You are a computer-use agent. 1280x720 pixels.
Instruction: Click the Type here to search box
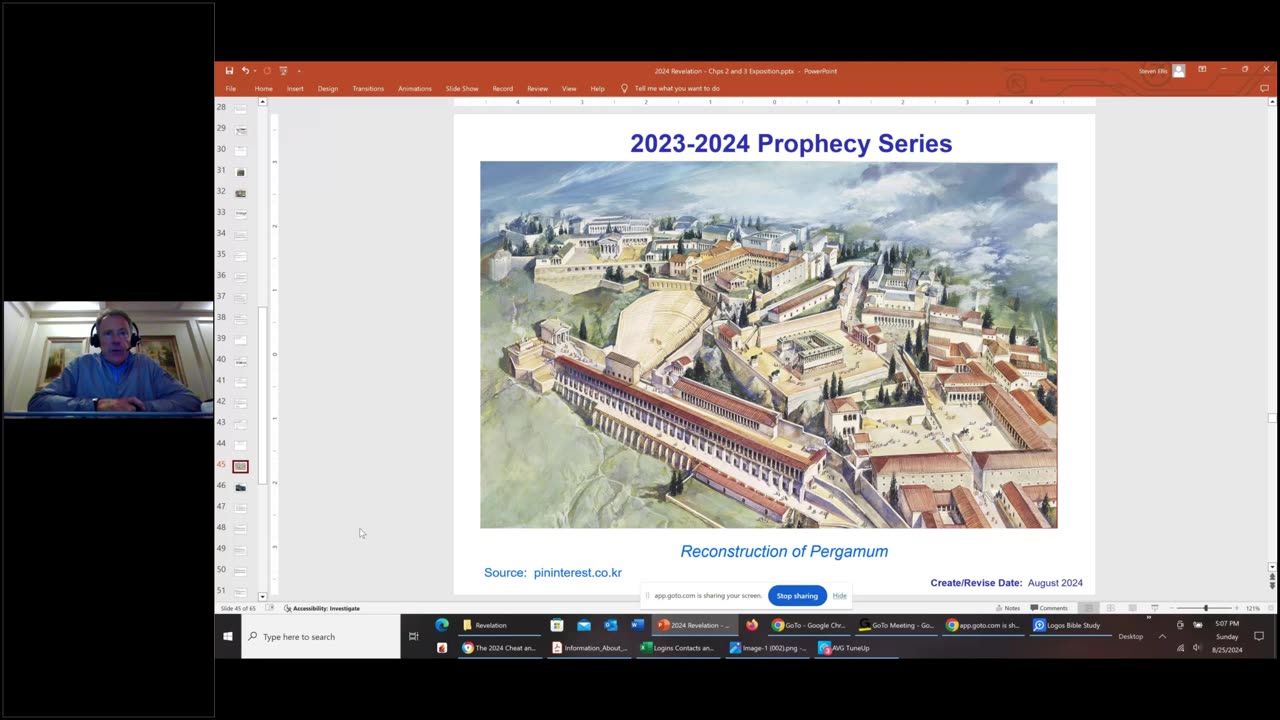pos(321,636)
